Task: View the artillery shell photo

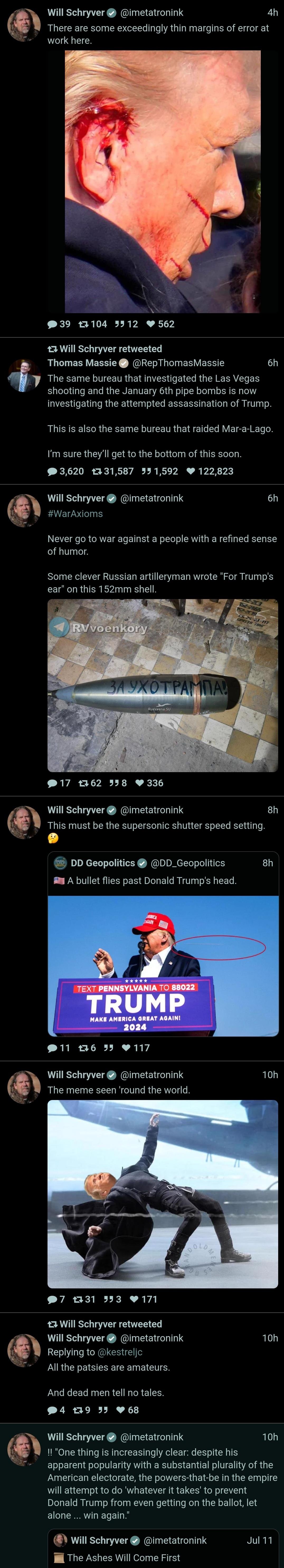Action: click(163, 685)
